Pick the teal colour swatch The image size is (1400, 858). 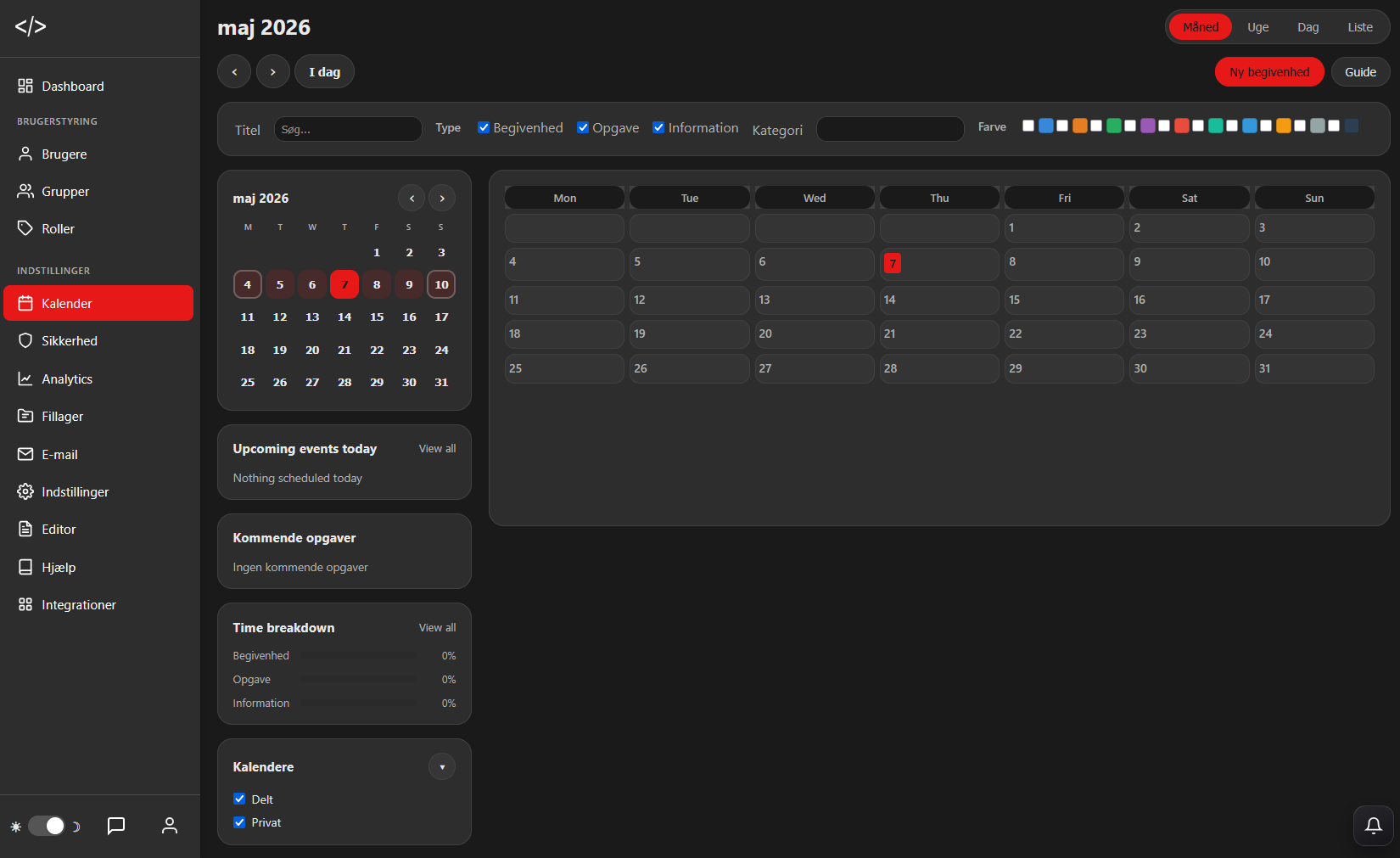pyautogui.click(x=1216, y=126)
